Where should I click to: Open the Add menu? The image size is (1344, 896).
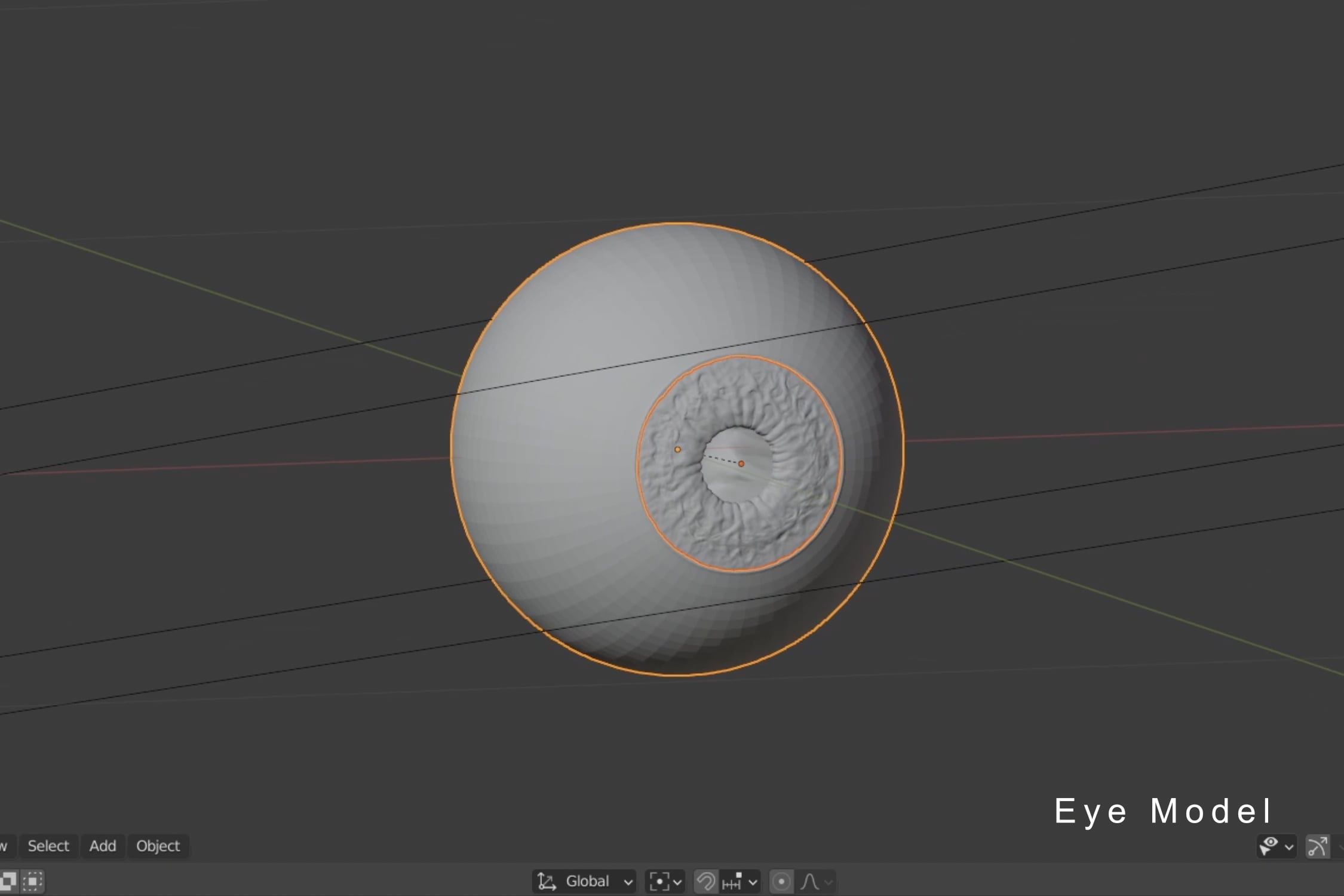click(x=102, y=846)
